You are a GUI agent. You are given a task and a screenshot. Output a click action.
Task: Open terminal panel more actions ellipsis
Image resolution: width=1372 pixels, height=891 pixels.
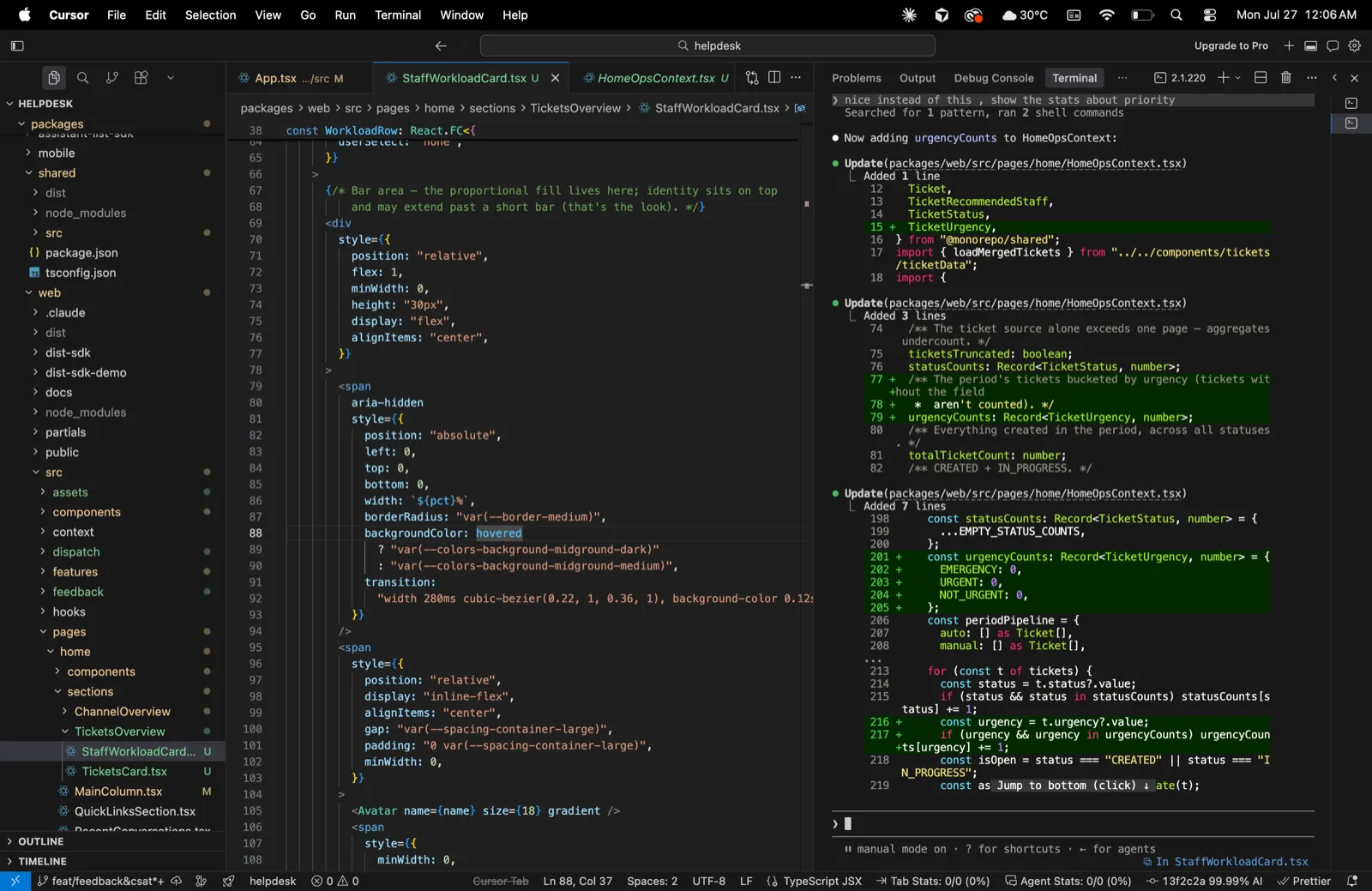click(1312, 78)
